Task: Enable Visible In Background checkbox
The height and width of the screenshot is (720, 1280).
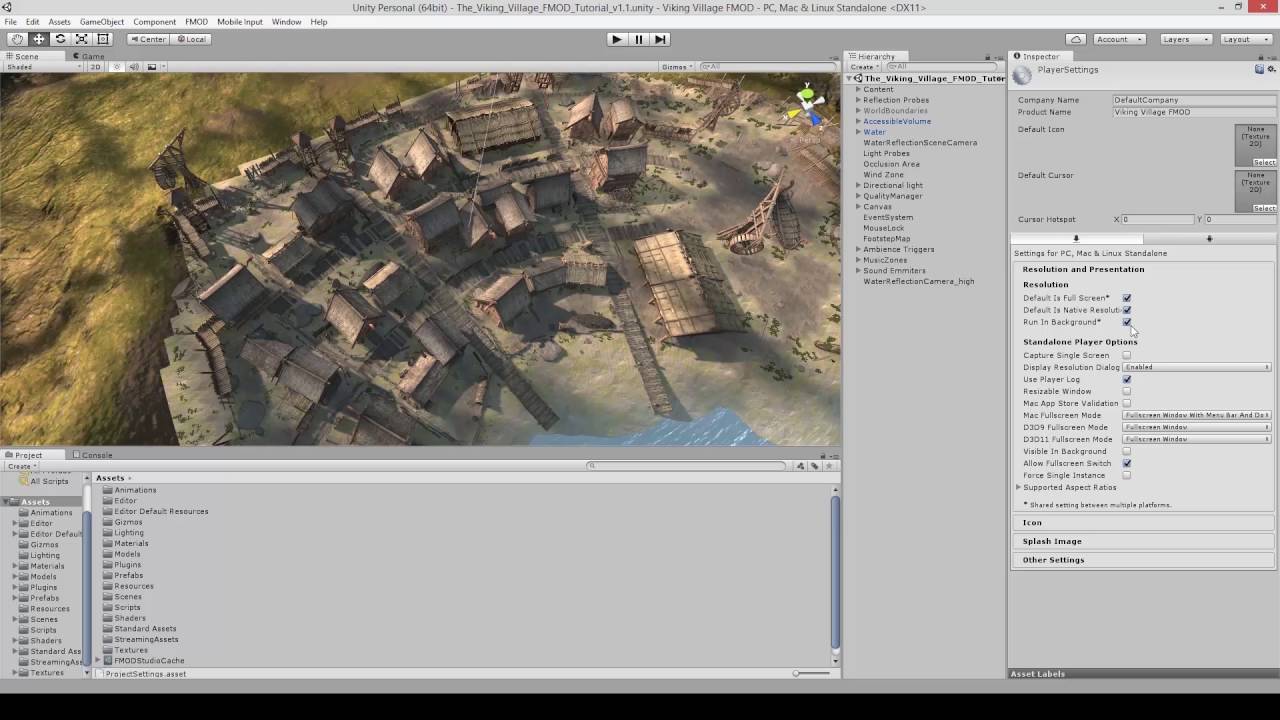Action: 1127,451
